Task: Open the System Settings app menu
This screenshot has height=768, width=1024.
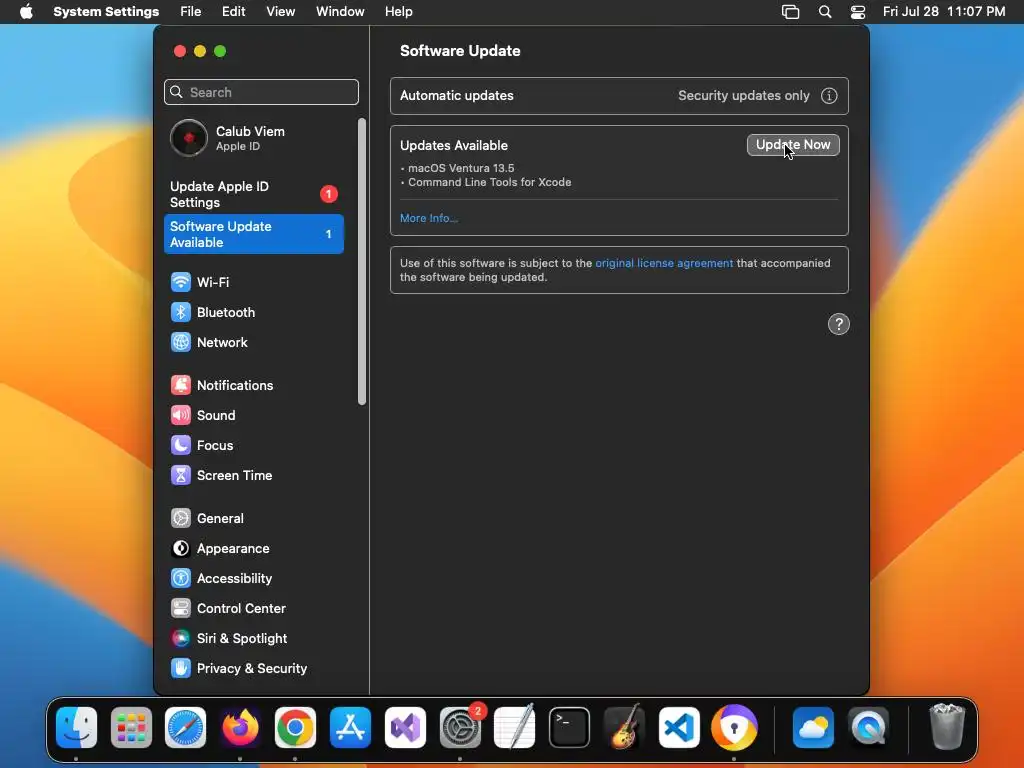Action: tap(106, 12)
